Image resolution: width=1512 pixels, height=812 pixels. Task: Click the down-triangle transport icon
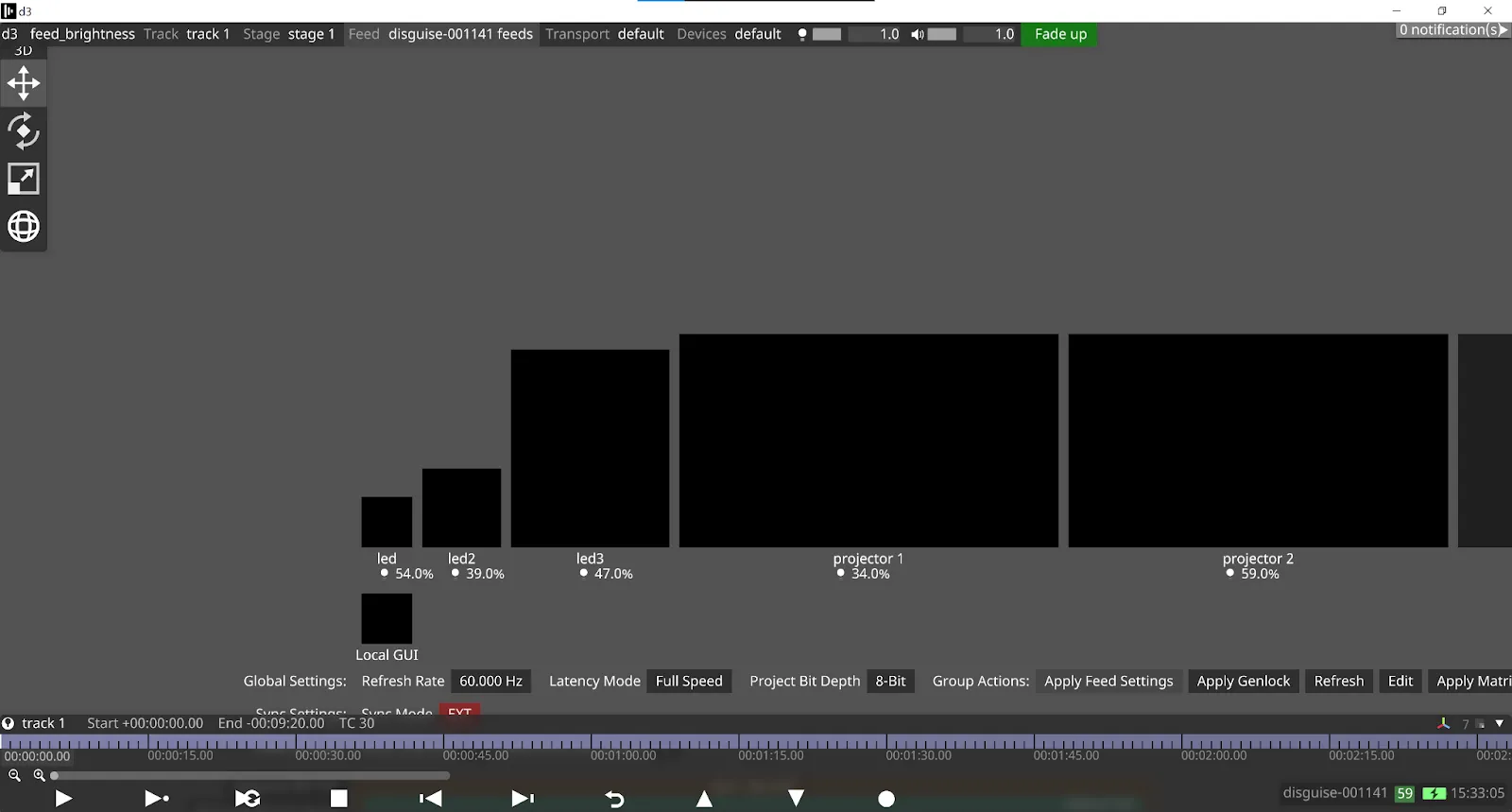coord(797,799)
